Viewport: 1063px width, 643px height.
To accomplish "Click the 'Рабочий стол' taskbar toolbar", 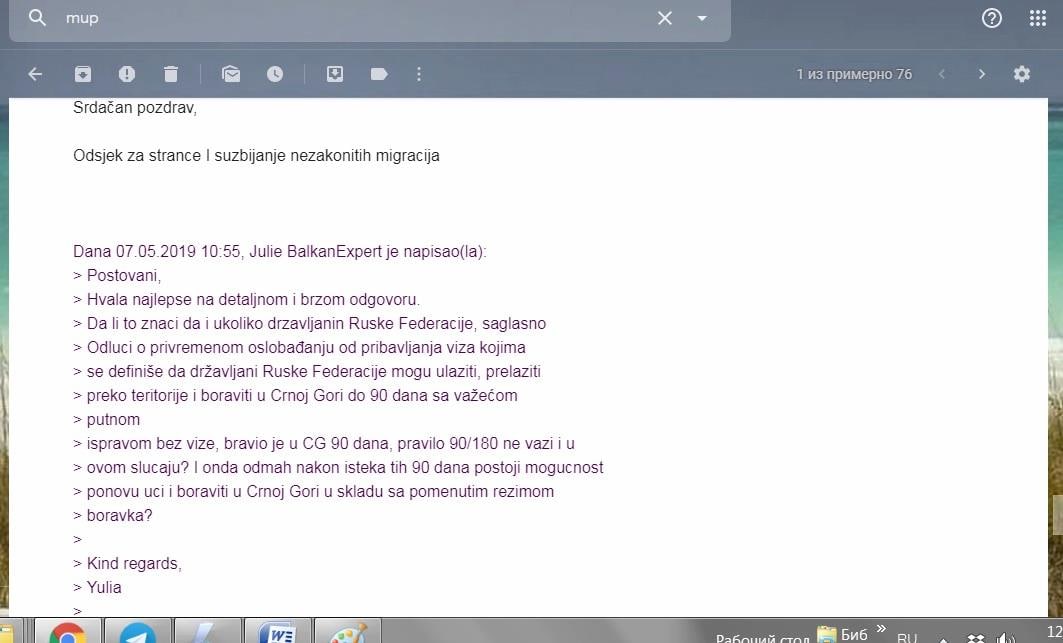I will pos(763,638).
